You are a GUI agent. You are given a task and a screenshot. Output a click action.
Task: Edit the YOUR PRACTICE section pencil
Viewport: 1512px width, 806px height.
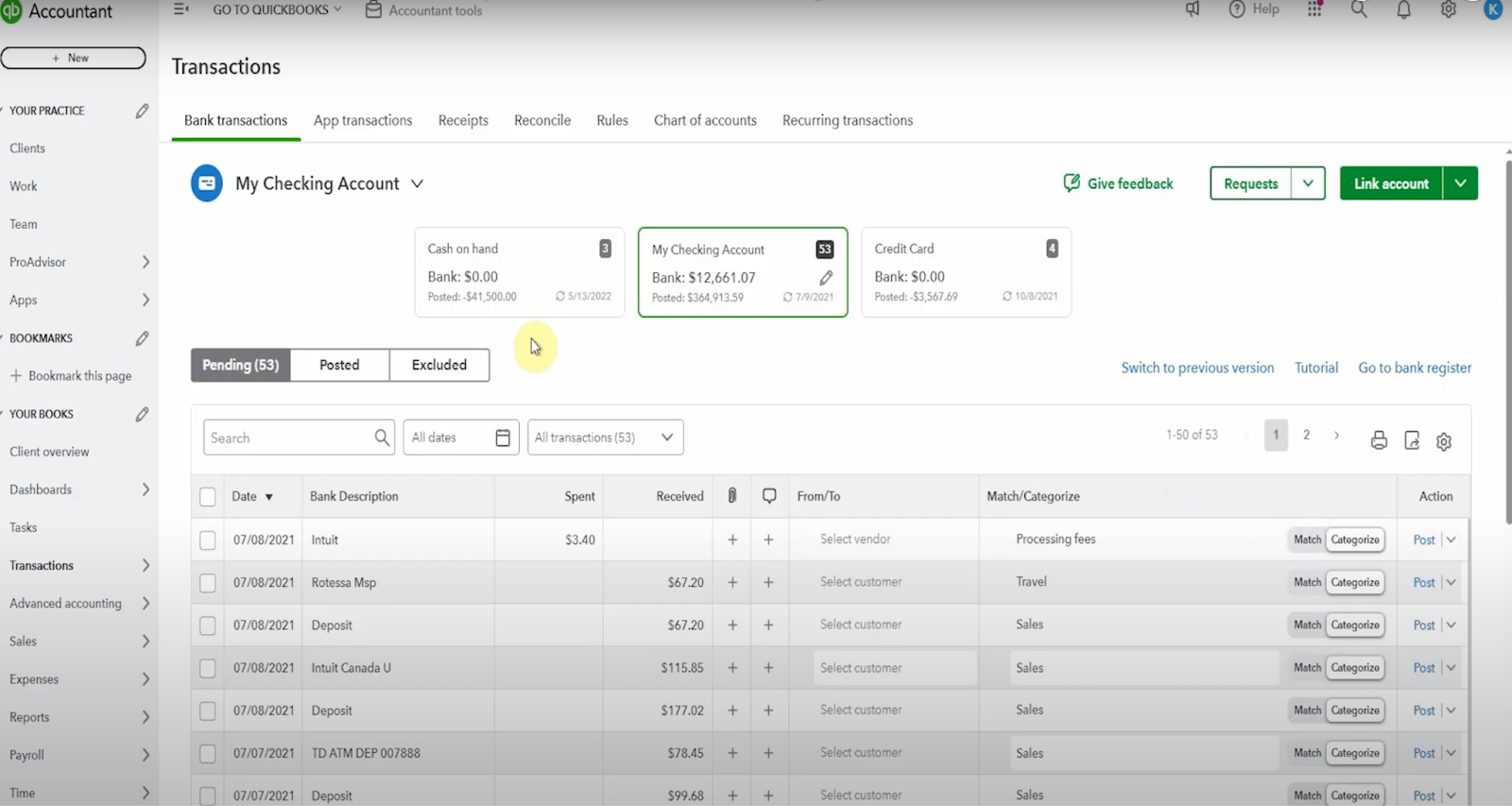click(142, 111)
